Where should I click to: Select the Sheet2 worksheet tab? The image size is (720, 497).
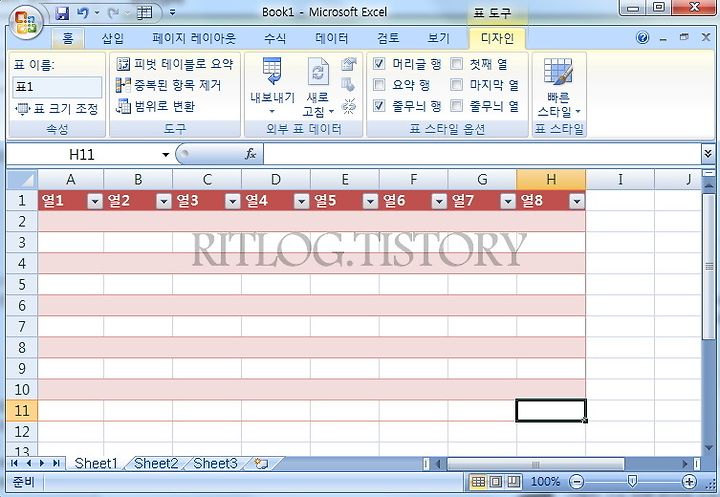click(x=156, y=463)
